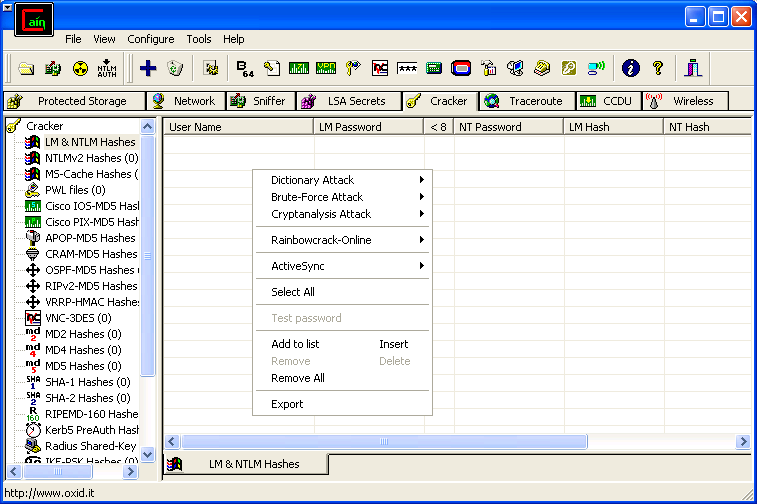The image size is (757, 504).
Task: Toggle APR poisoning radiation icon
Action: tap(80, 68)
